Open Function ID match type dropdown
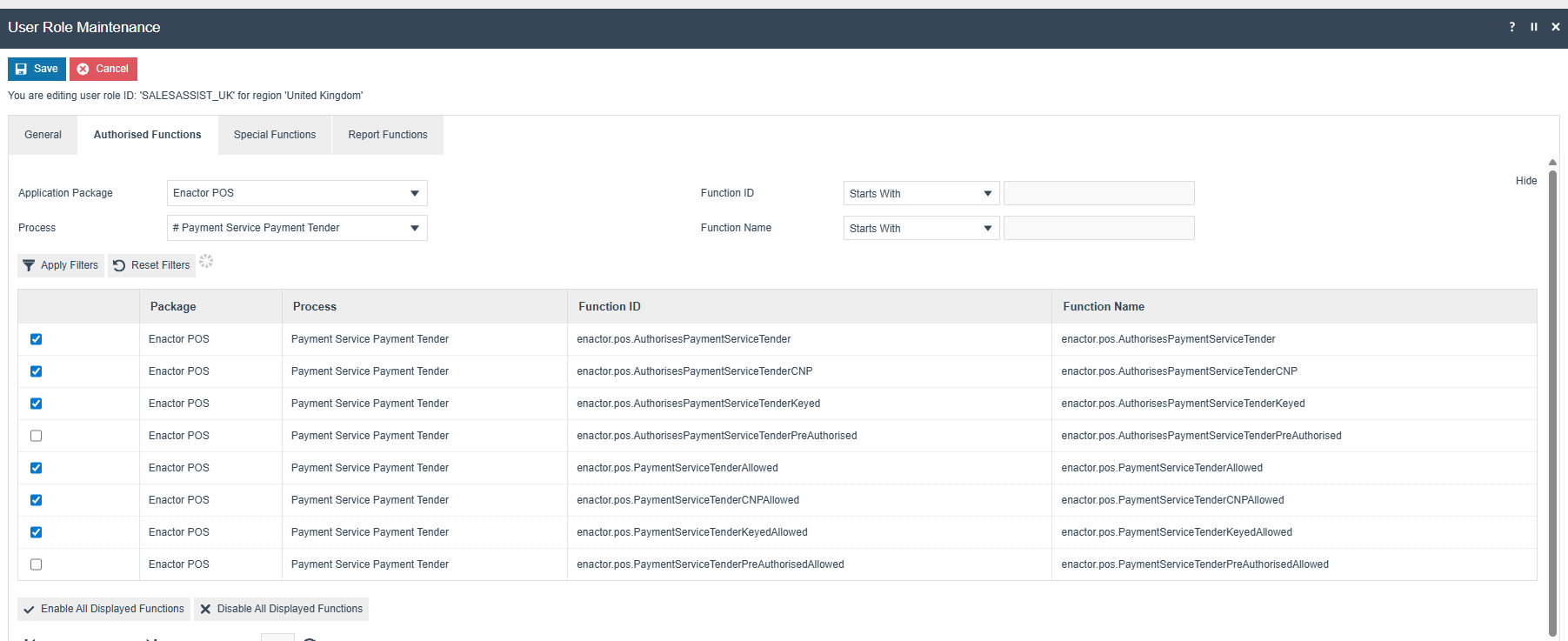This screenshot has height=641, width=1568. 922,193
